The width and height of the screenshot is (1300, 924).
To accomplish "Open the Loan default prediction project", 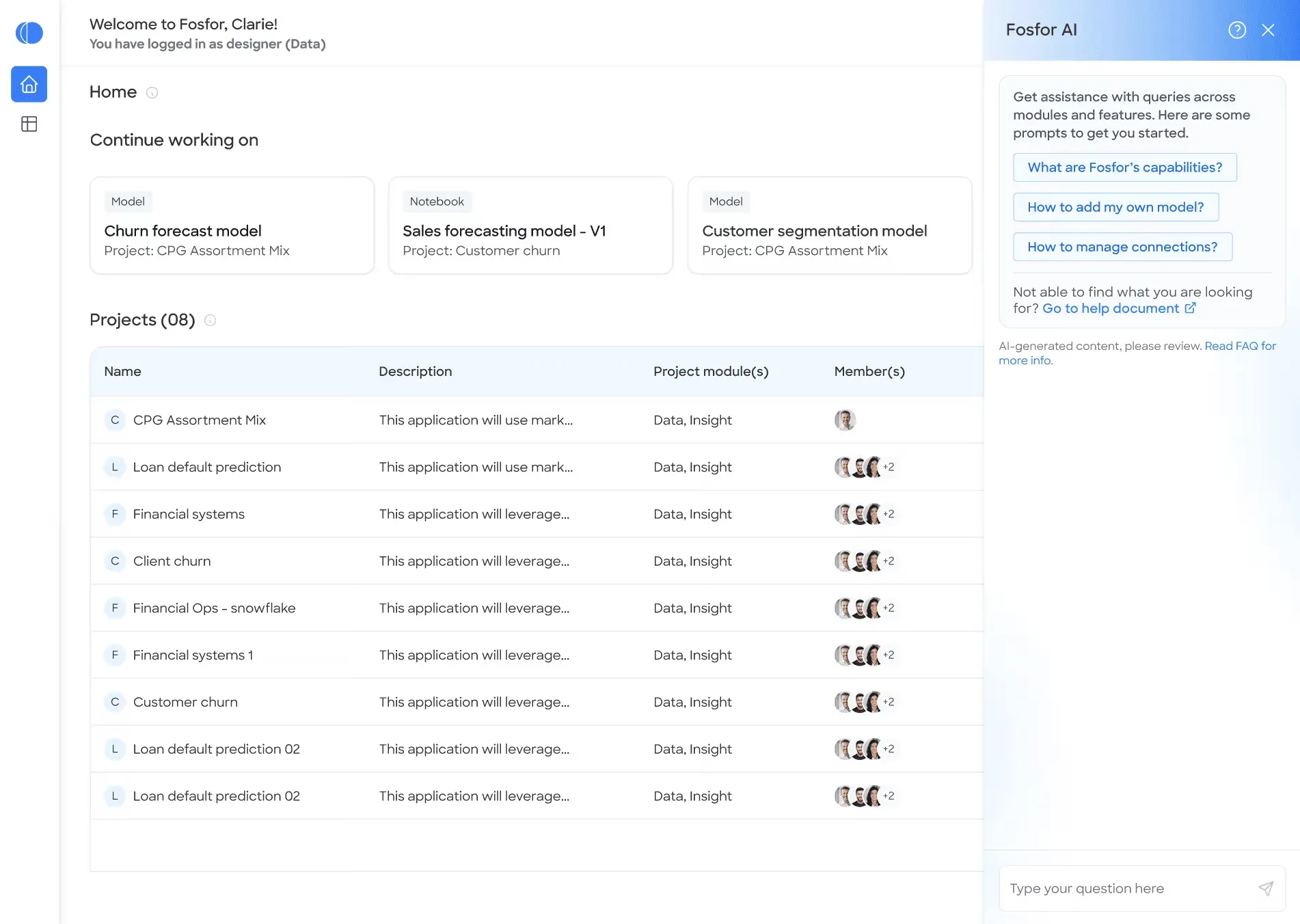I will 207,467.
